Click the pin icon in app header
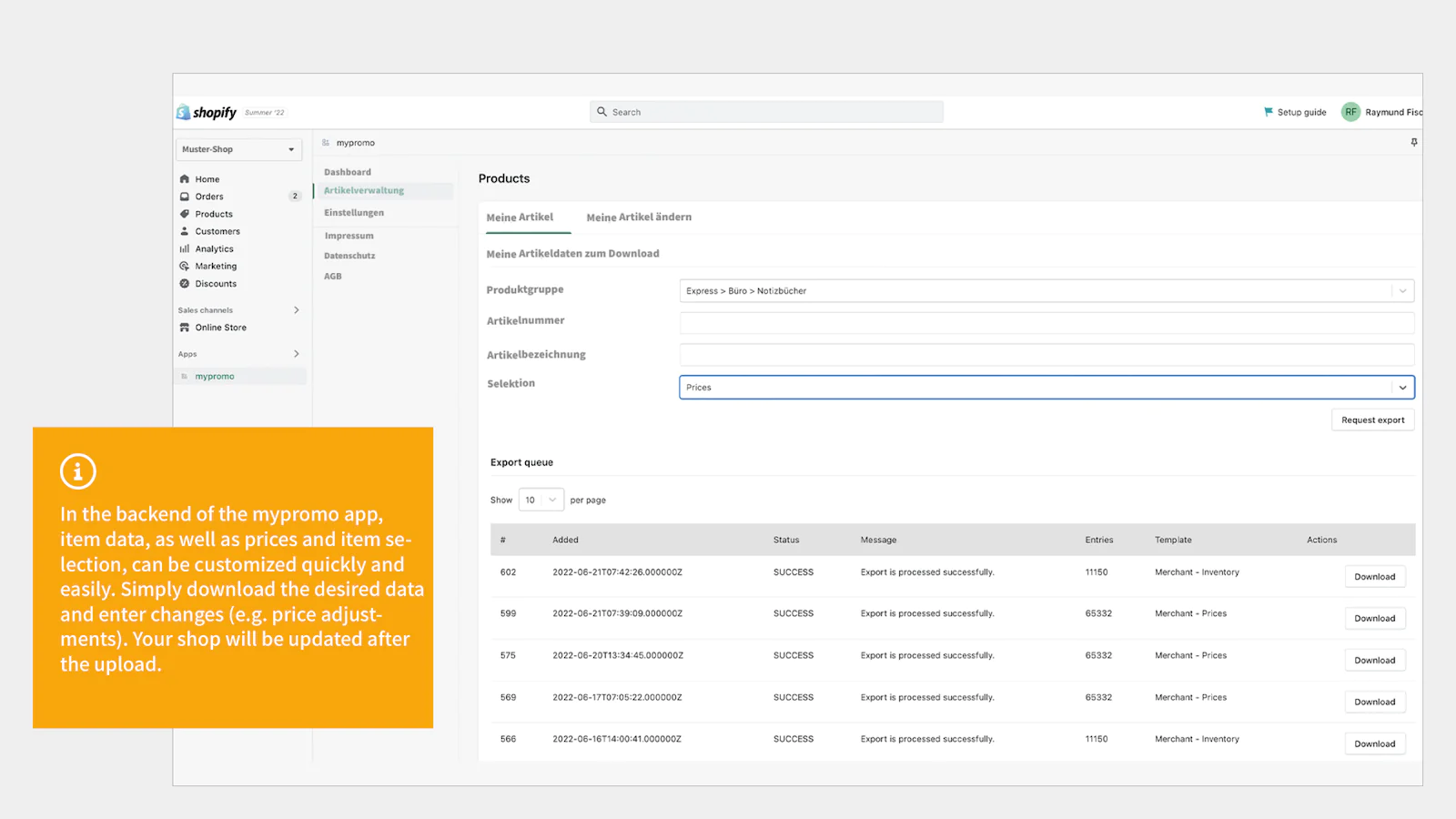Screen dimensions: 1456x819 [1413, 143]
